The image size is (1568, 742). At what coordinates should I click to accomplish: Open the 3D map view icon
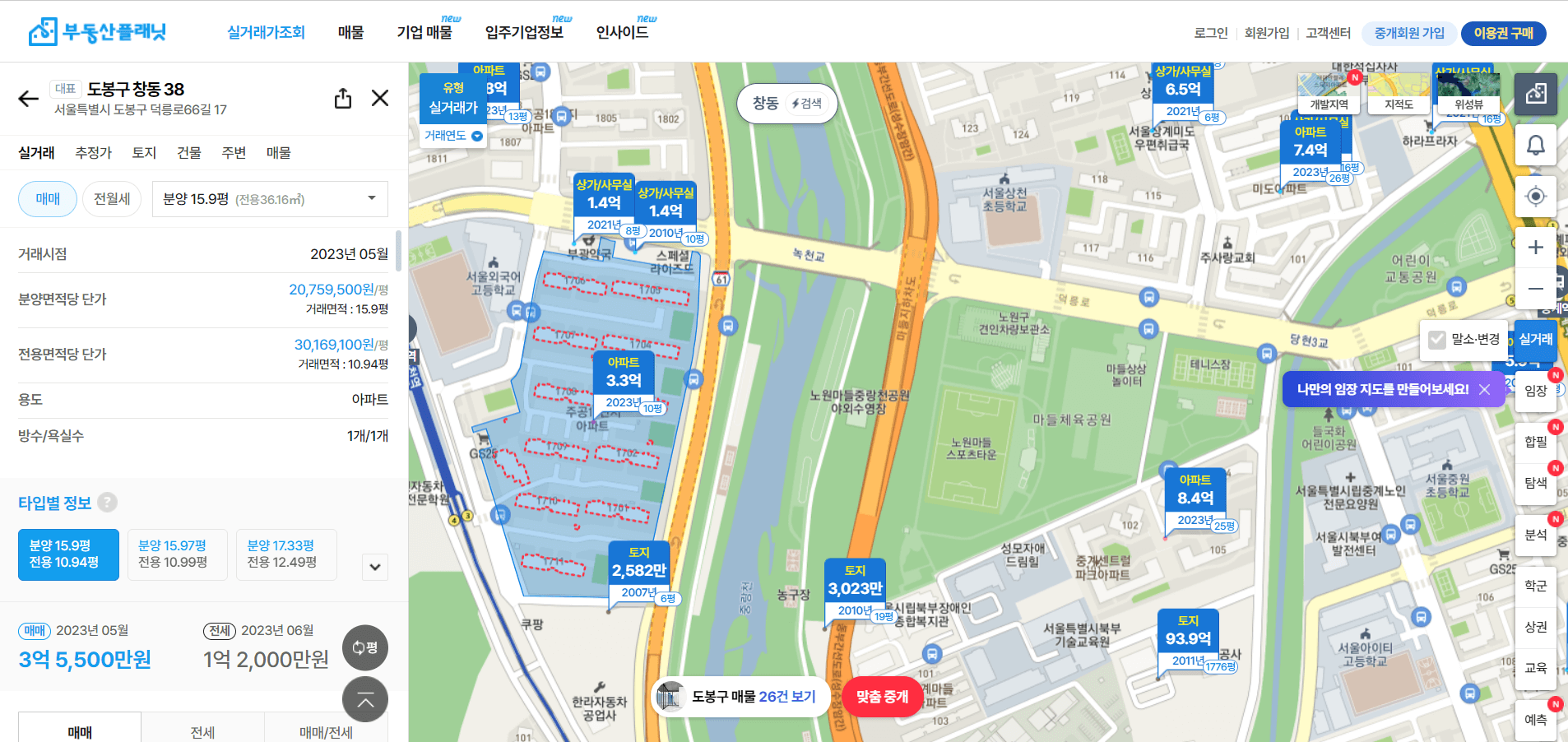(x=1536, y=94)
